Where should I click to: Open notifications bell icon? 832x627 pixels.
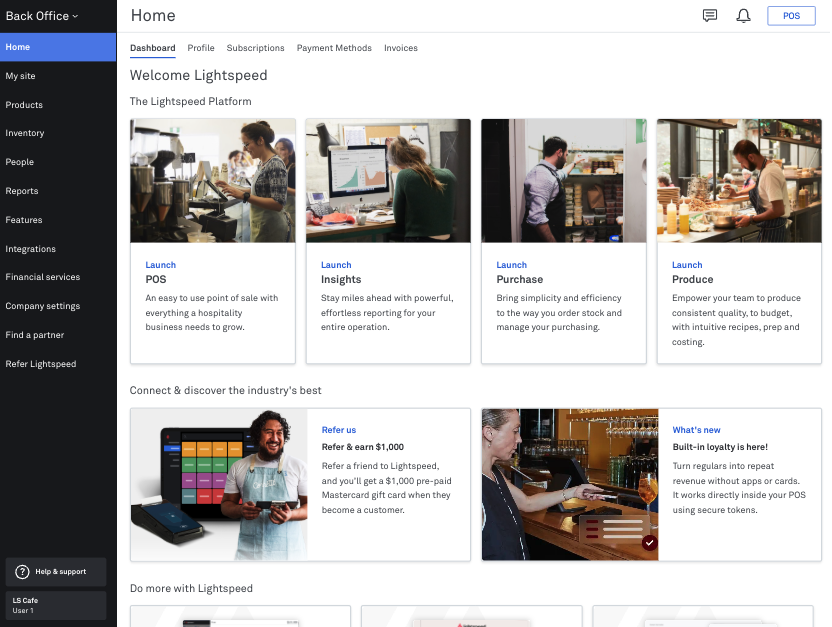743,15
